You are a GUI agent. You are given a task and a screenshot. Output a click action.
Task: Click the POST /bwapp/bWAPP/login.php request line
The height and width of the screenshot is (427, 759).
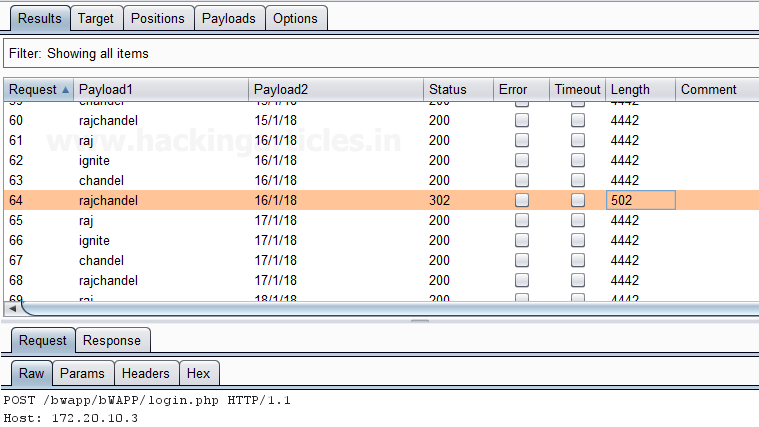click(147, 400)
